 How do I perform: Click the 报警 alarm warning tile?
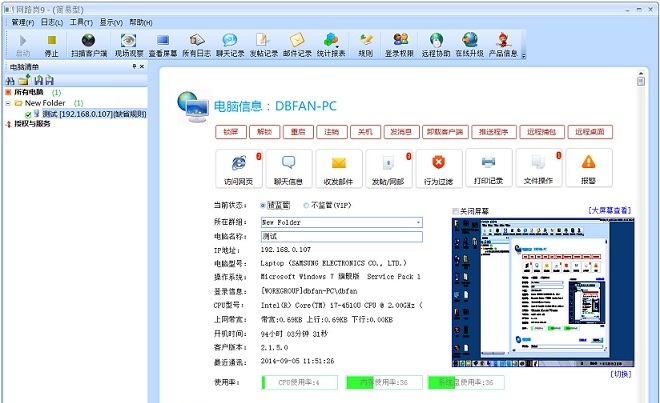pos(588,168)
